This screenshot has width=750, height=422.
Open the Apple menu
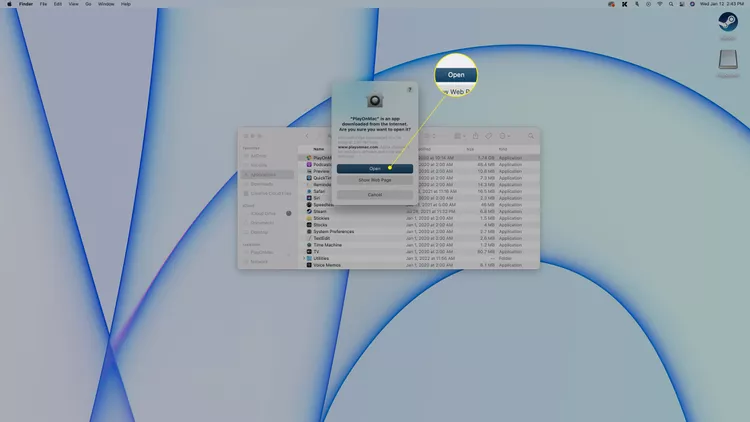tap(9, 4)
